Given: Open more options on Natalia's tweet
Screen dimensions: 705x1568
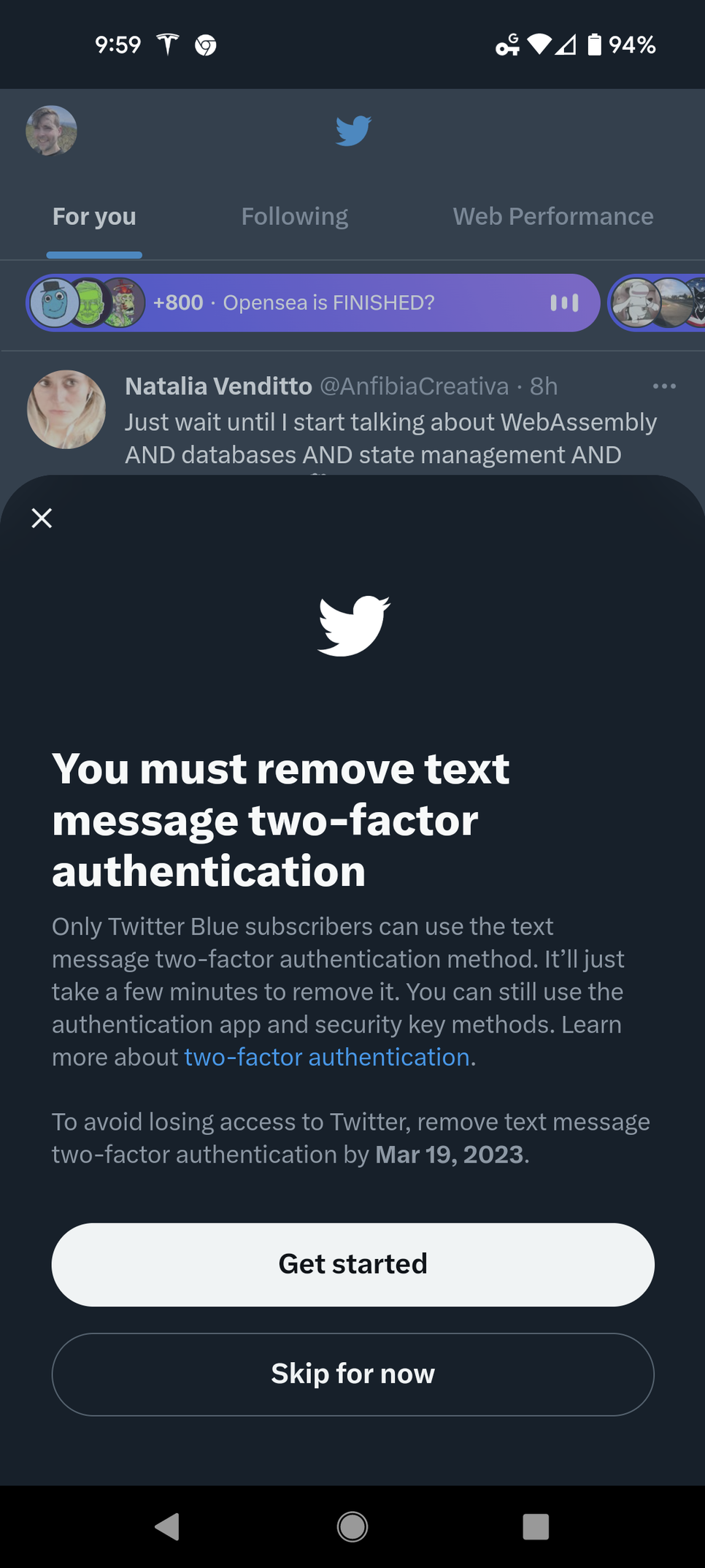Looking at the screenshot, I should pyautogui.click(x=664, y=386).
